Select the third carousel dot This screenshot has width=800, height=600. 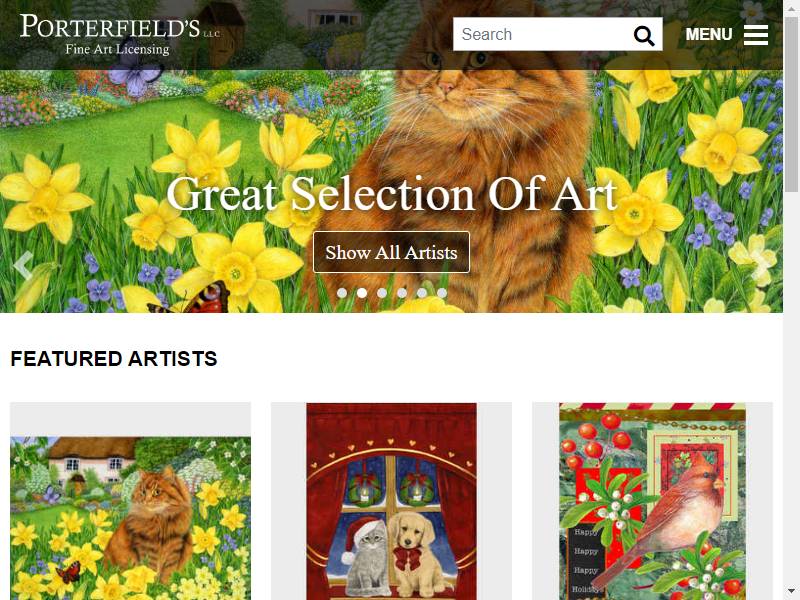pyautogui.click(x=382, y=293)
